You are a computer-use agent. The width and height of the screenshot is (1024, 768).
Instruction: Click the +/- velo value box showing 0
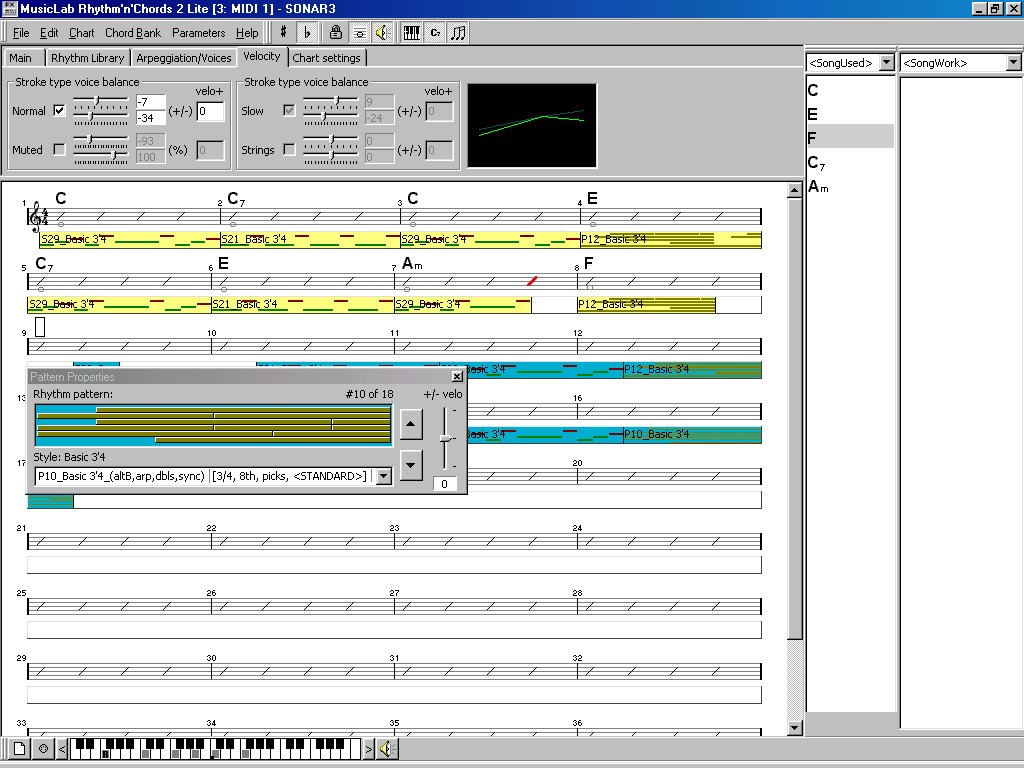pos(445,484)
